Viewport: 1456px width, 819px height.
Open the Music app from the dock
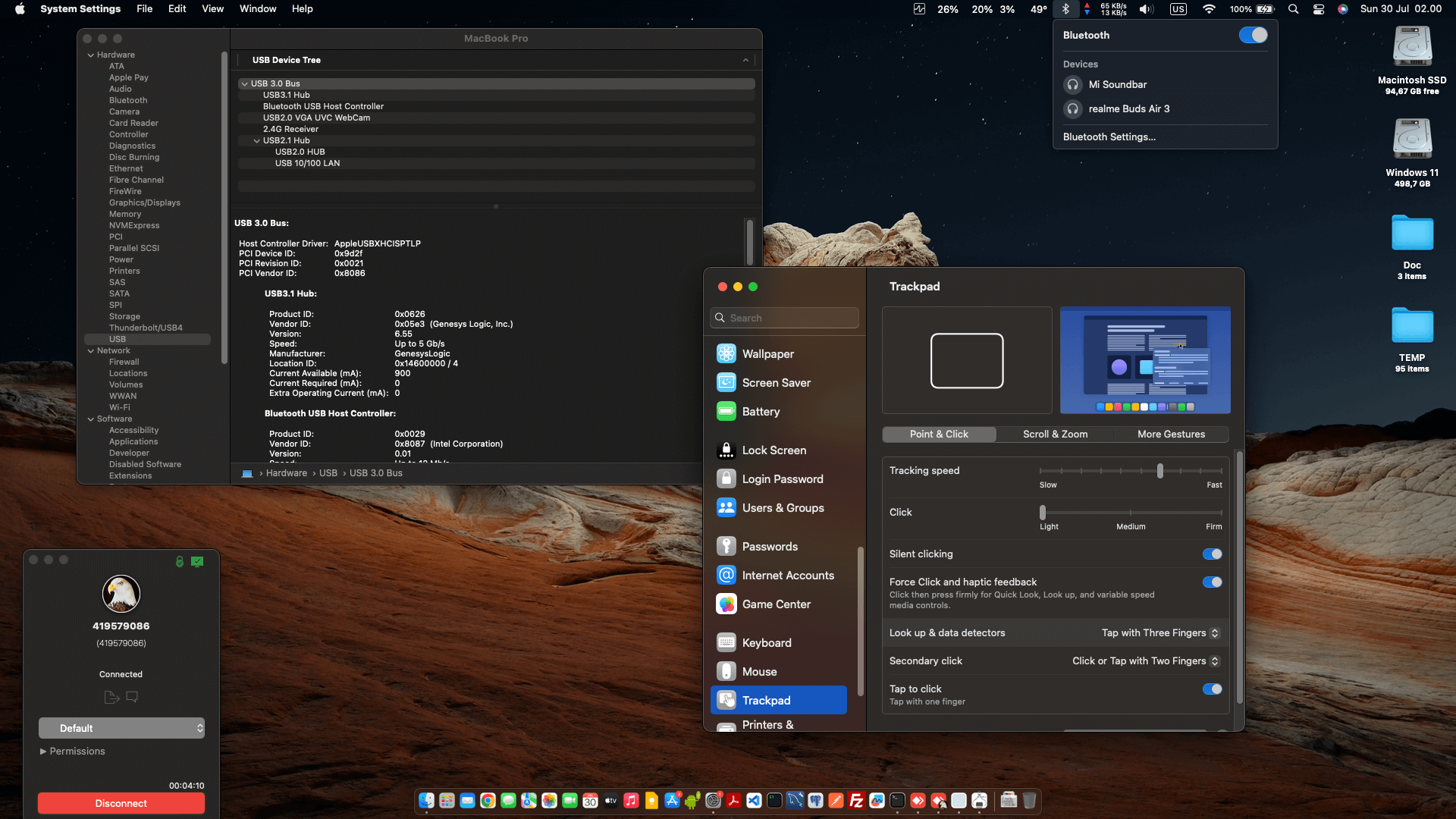tap(632, 800)
